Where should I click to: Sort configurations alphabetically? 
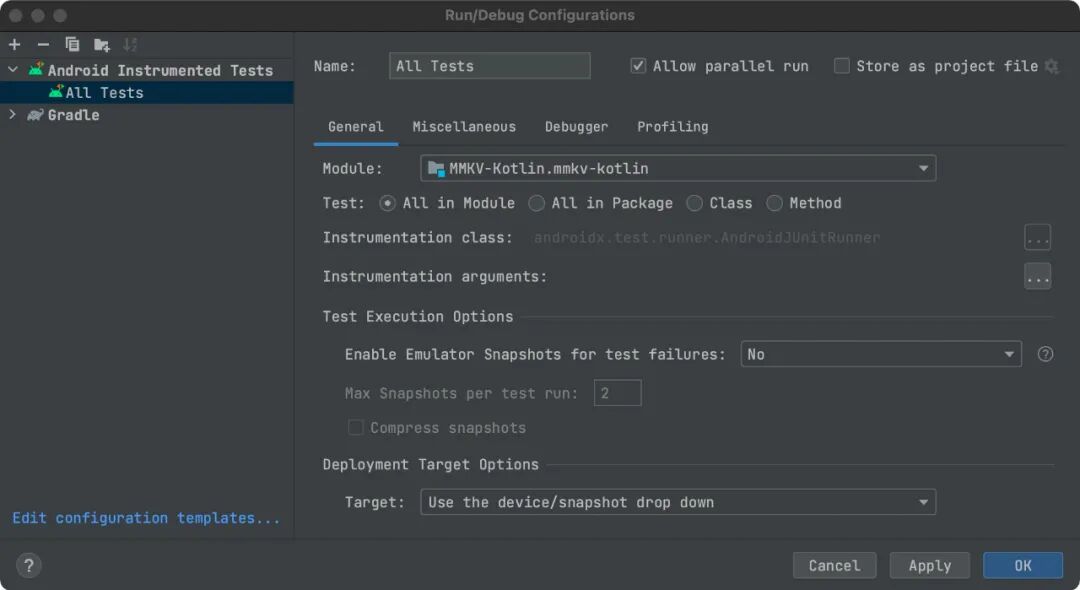click(129, 45)
